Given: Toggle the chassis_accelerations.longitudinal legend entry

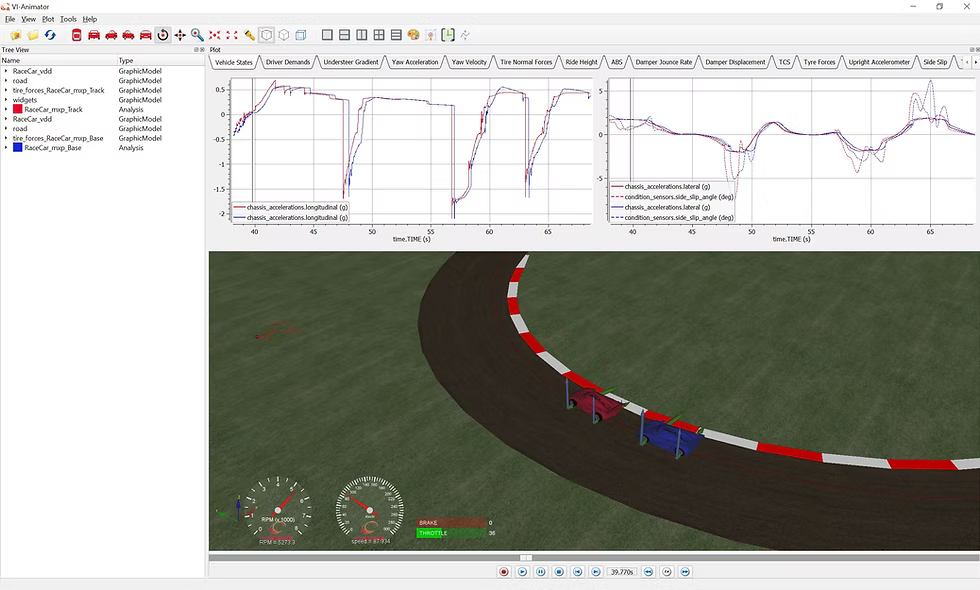Looking at the screenshot, I should 293,207.
